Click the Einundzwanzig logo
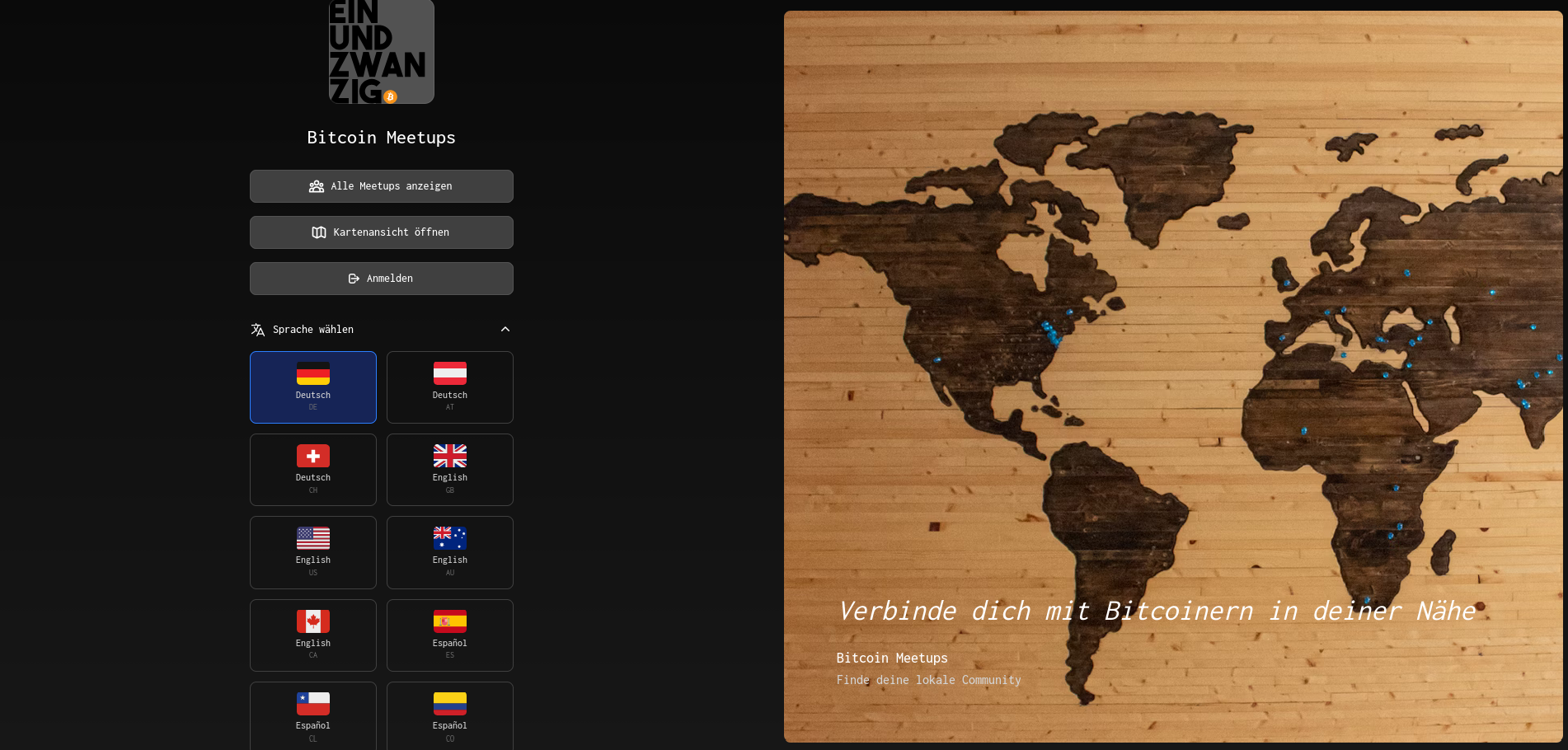The height and width of the screenshot is (750, 1568). [381, 51]
